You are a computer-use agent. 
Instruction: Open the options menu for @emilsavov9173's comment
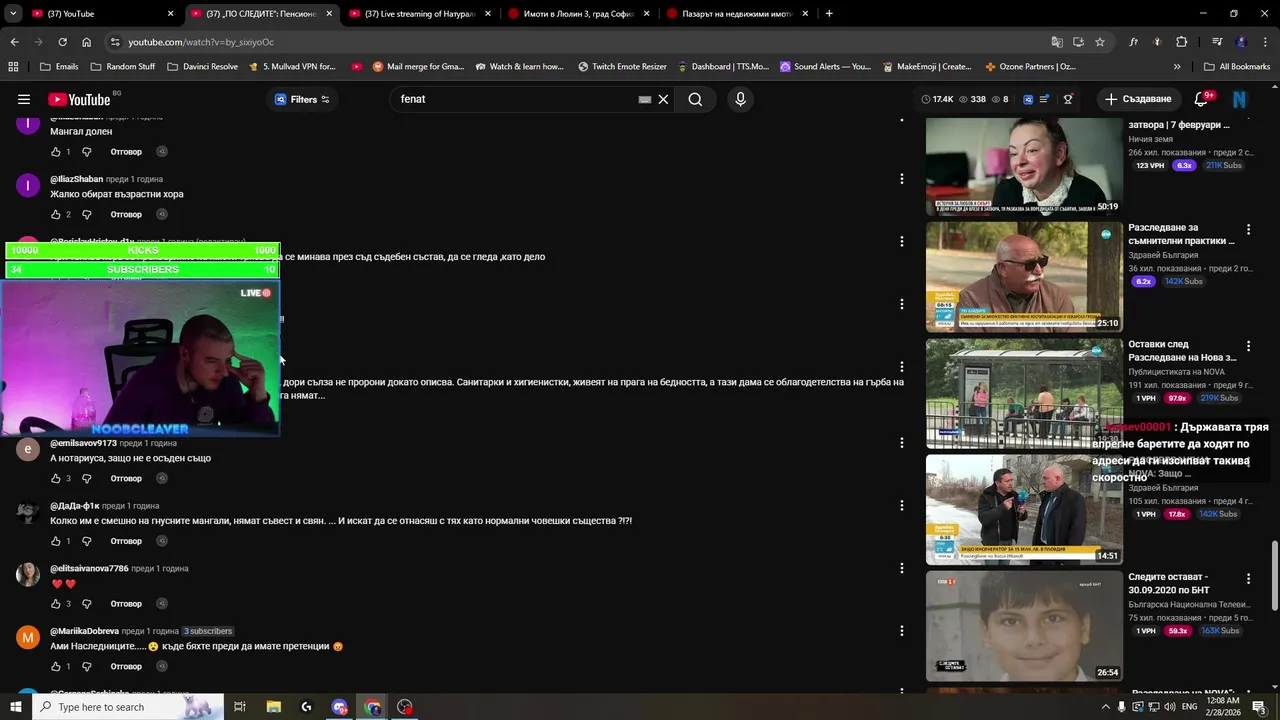[x=901, y=442]
